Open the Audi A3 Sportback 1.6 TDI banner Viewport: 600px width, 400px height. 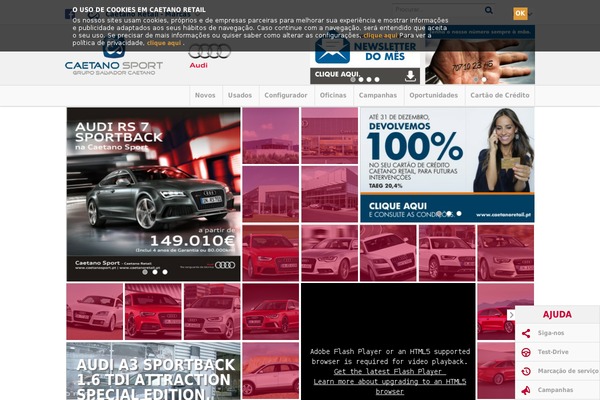tap(153, 371)
